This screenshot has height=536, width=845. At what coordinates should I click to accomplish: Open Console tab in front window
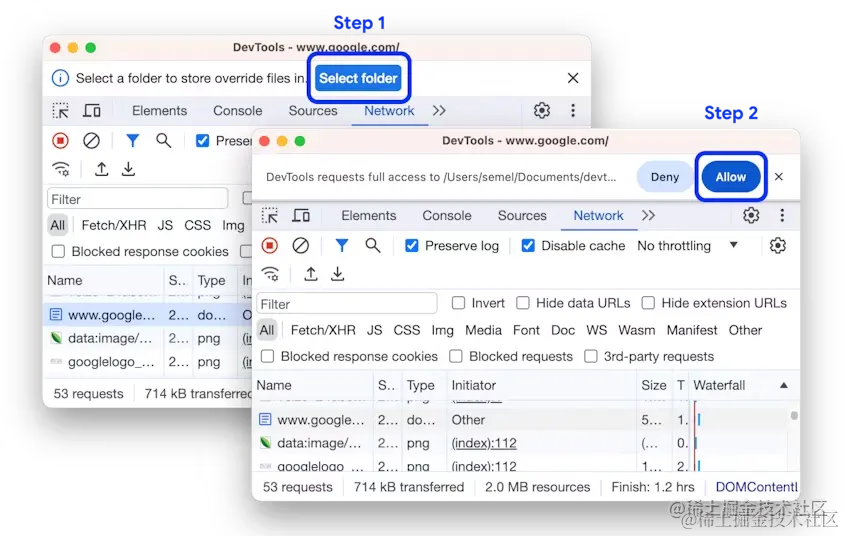pos(447,215)
